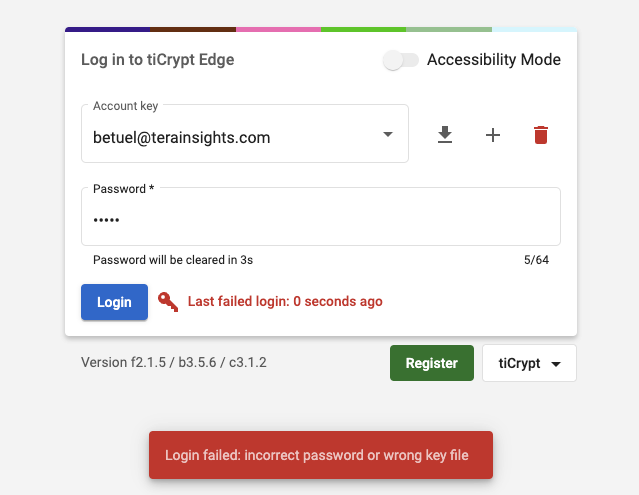The height and width of the screenshot is (495, 639).
Task: Click the red key icon beside Login
Action: 168,302
